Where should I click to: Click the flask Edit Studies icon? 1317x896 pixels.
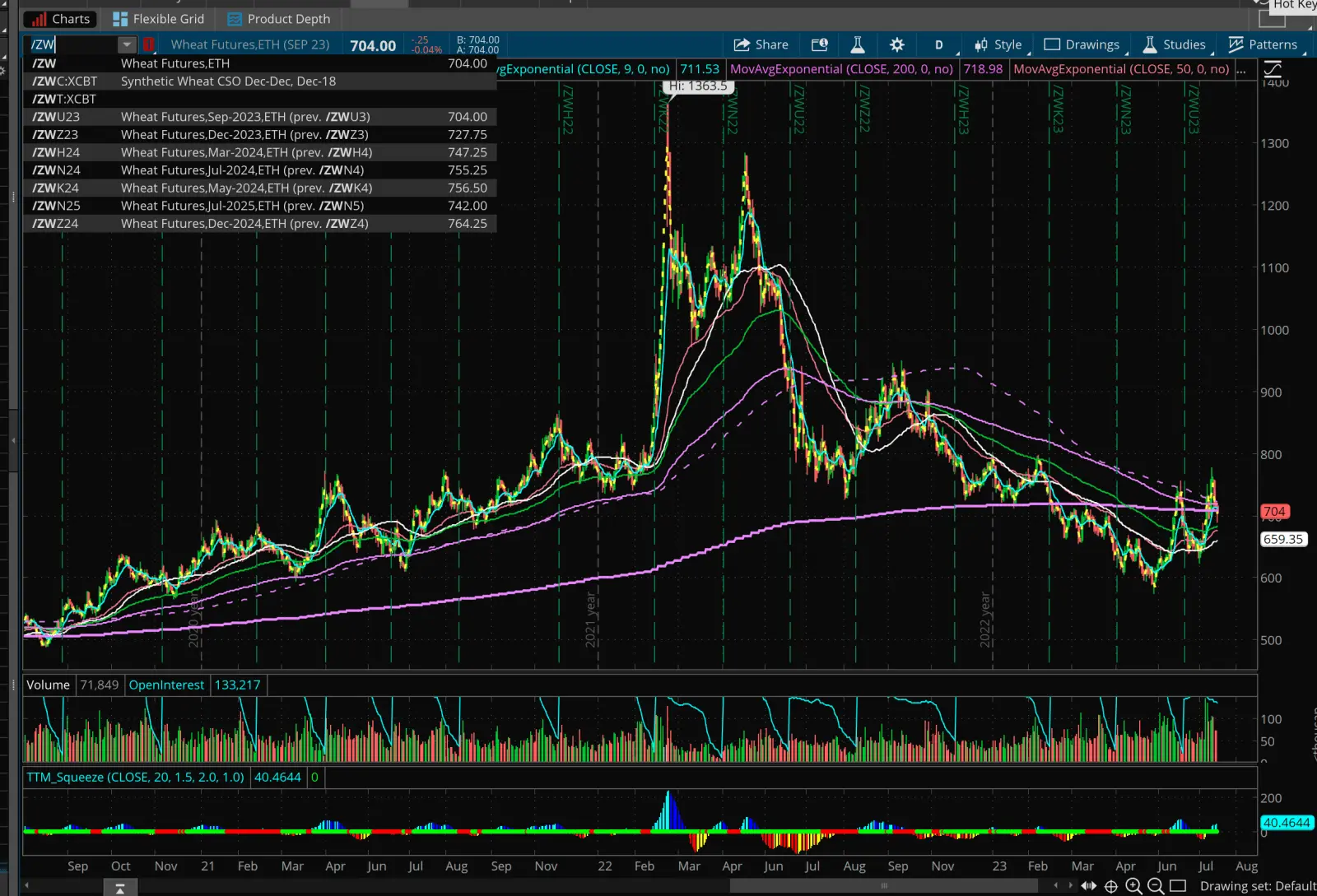(x=857, y=44)
